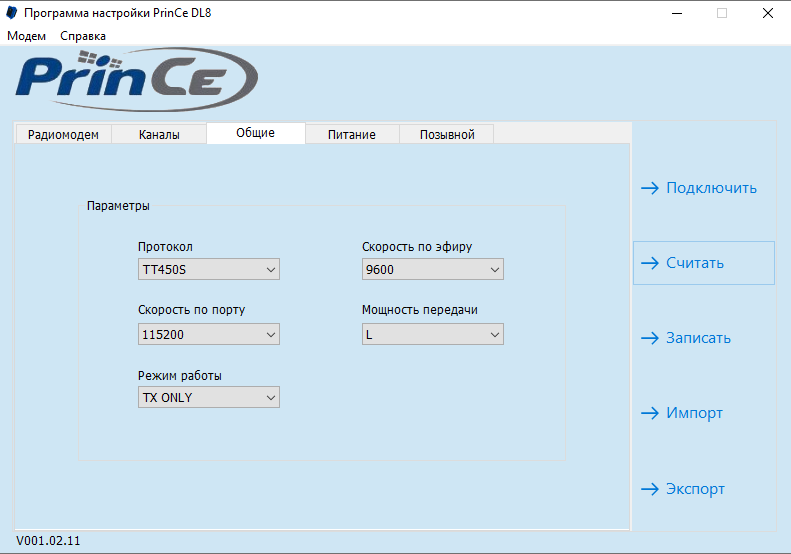This screenshot has width=791, height=554.
Task: Click the window title Программа настройки PrinCe DL8
Action: 118,13
